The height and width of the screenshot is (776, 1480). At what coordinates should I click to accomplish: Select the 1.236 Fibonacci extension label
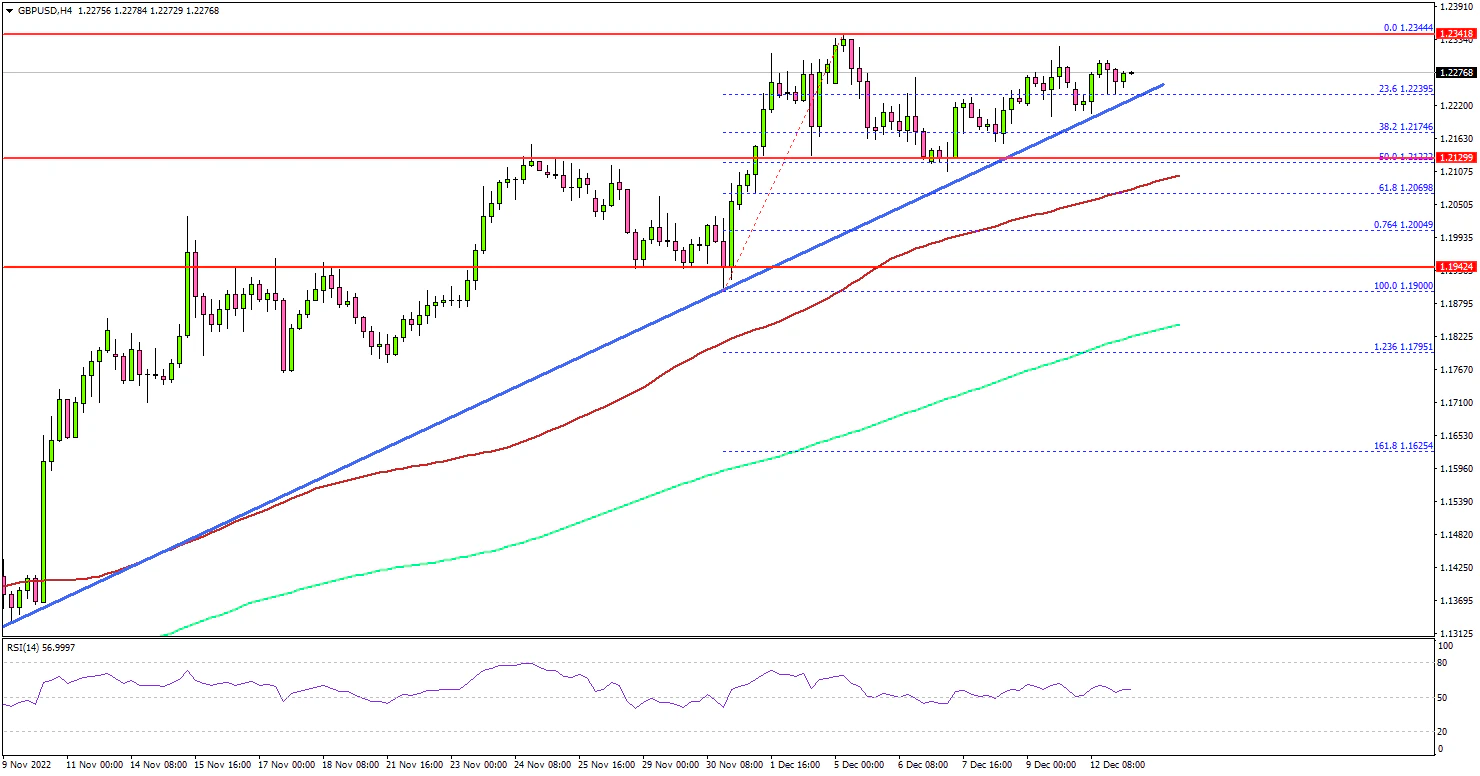click(1404, 347)
